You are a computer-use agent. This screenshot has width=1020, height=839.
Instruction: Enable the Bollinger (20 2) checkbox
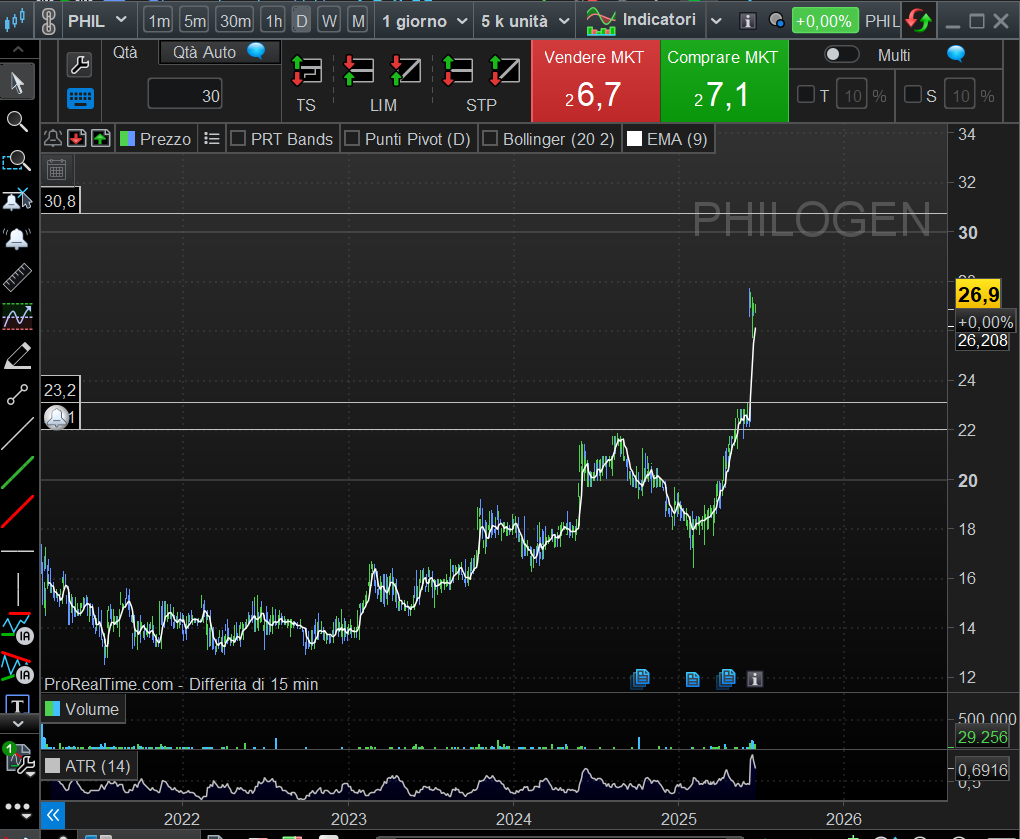490,139
